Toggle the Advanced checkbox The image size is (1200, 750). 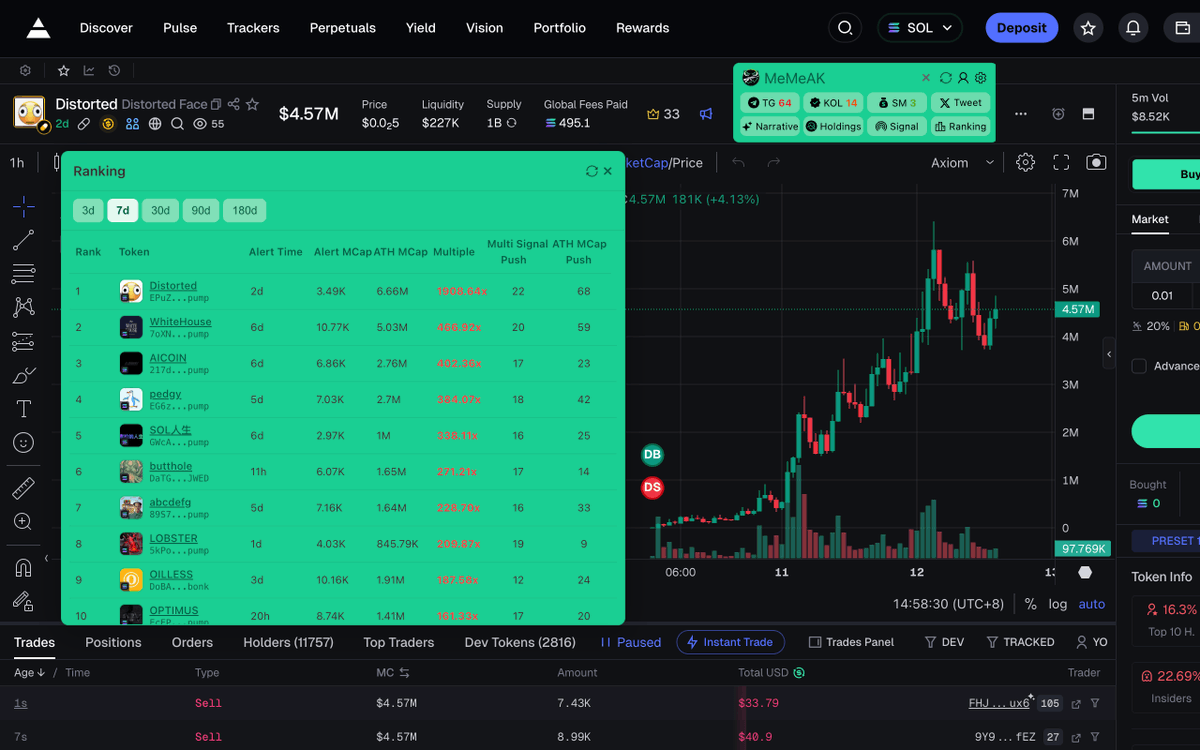[x=1139, y=366]
